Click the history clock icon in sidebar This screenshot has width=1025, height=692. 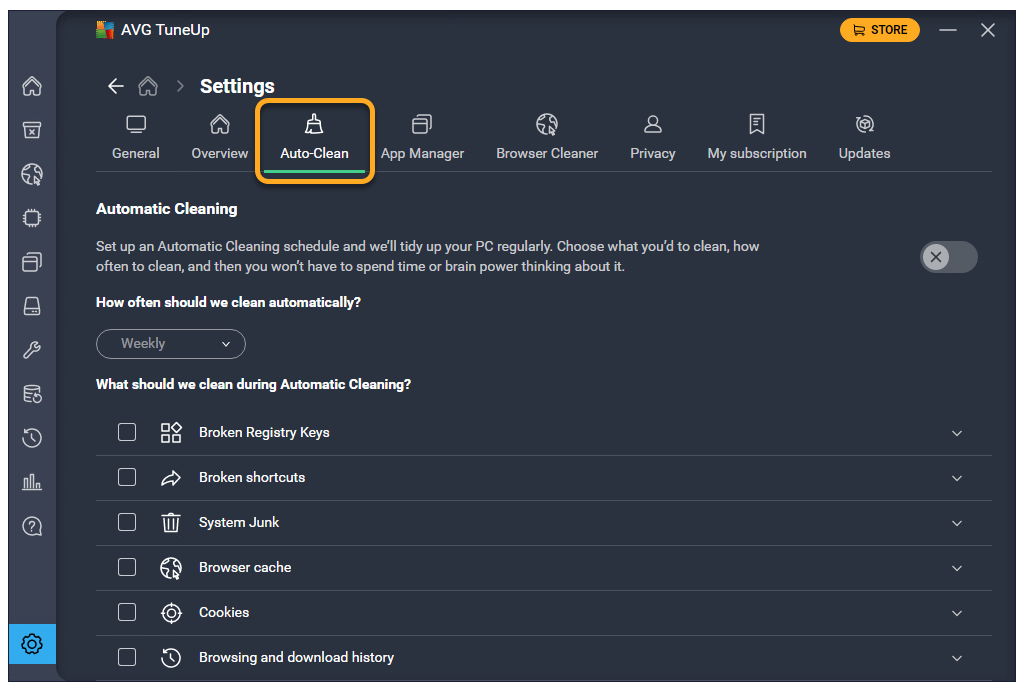[x=32, y=438]
